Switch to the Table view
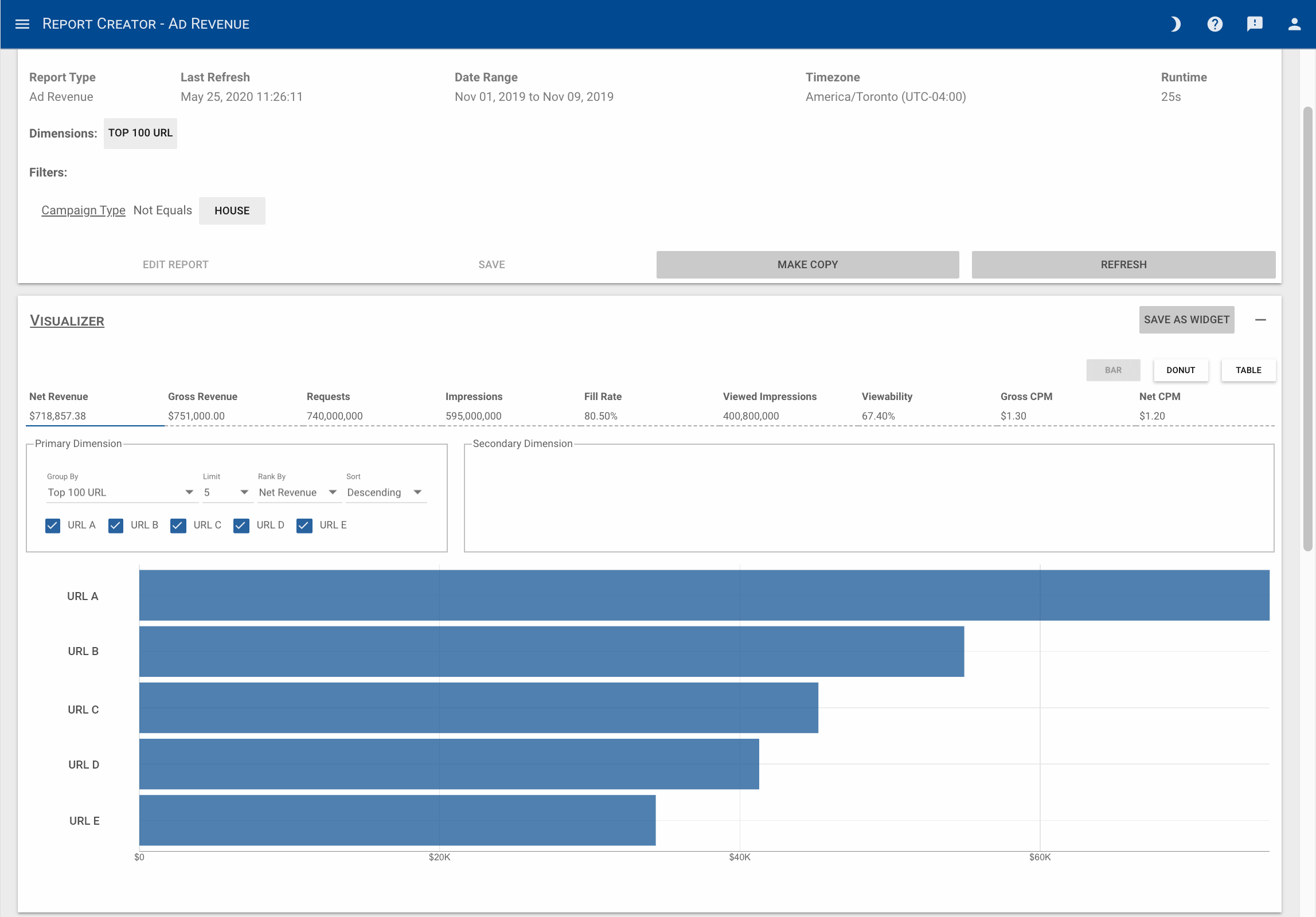The image size is (1316, 917). click(x=1248, y=370)
